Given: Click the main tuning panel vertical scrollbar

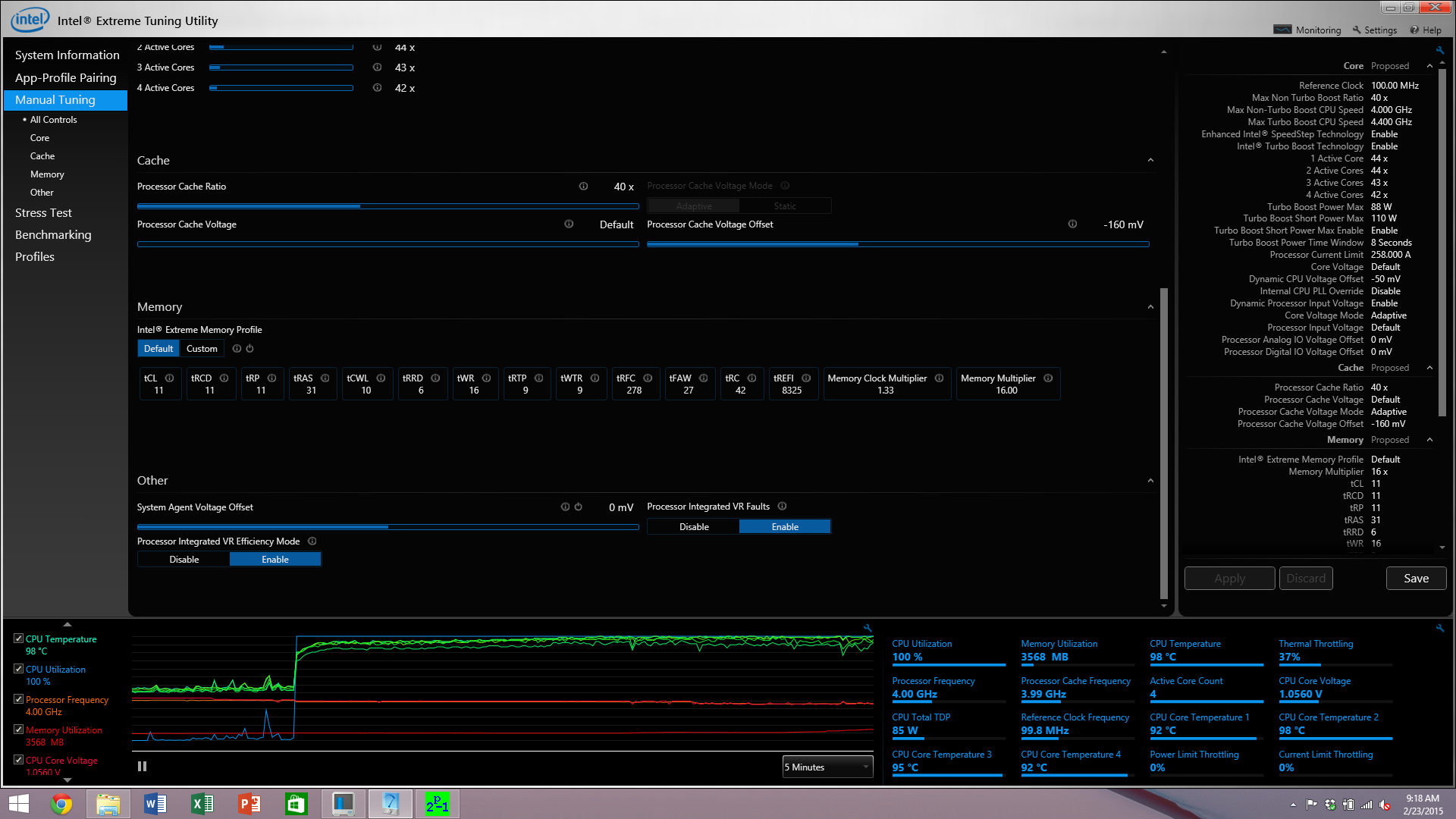Looking at the screenshot, I should point(1164,444).
